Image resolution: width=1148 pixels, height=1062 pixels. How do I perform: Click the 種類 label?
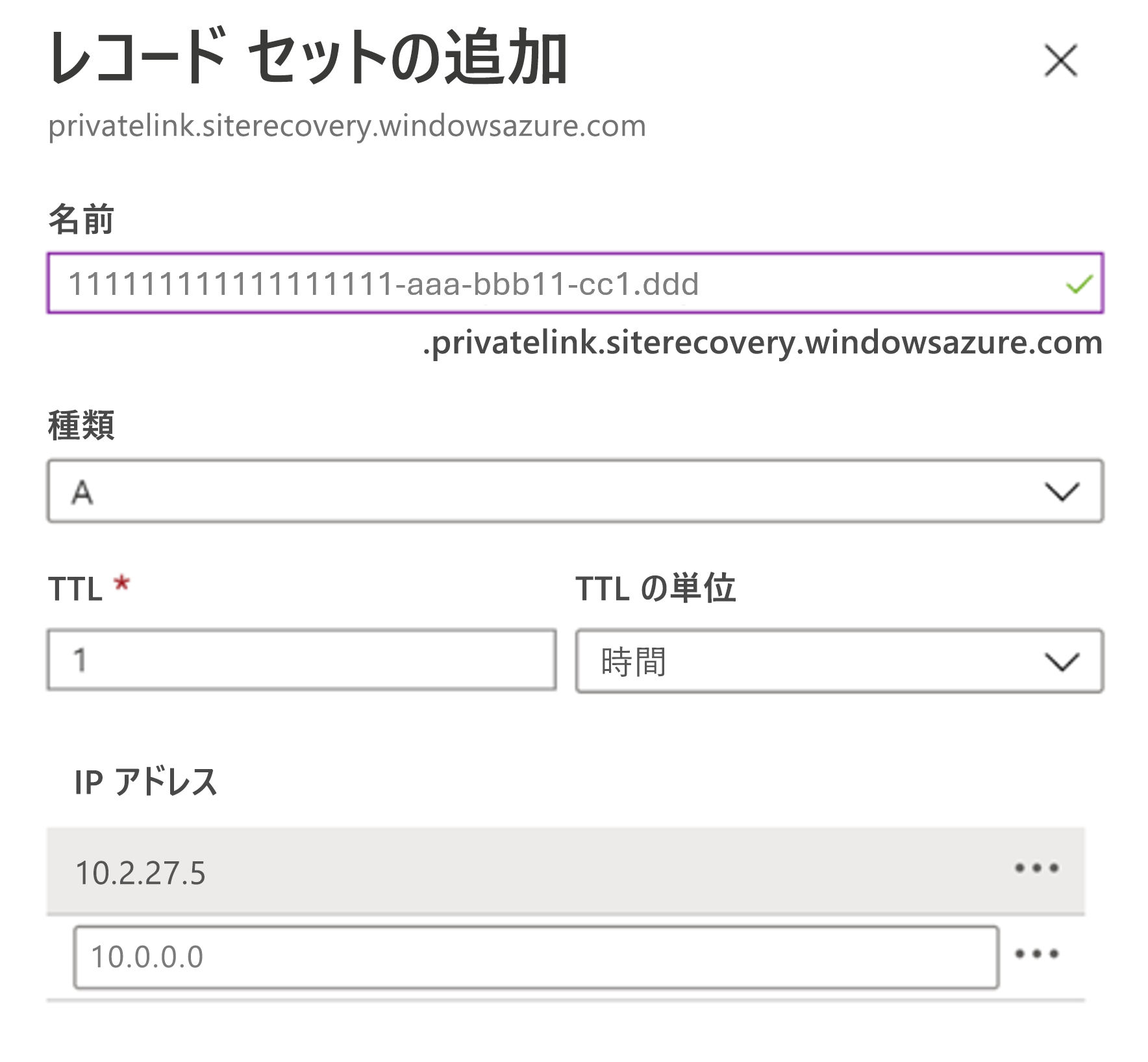click(x=81, y=425)
